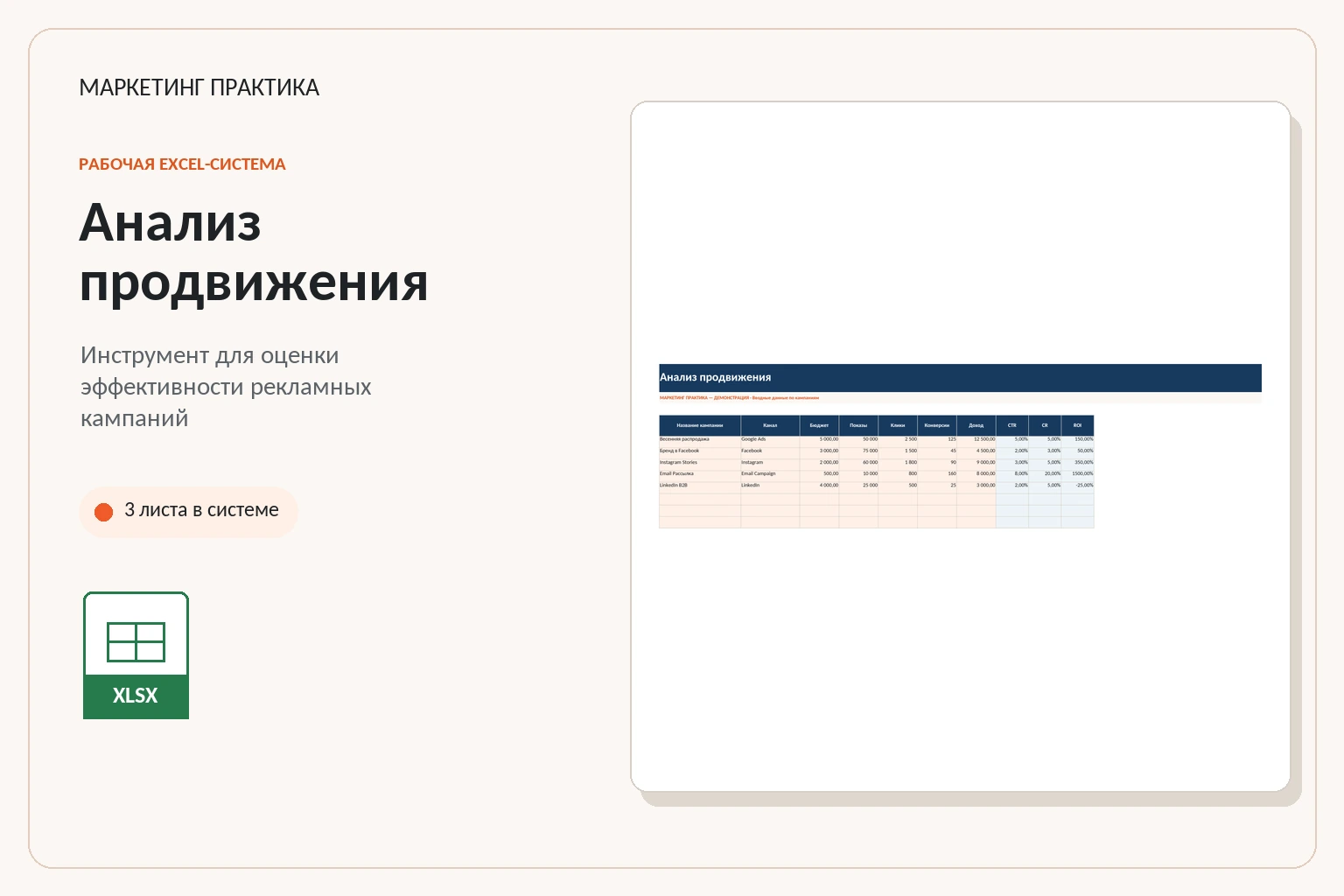The width and height of the screenshot is (1344, 896).
Task: Select the 'Название кампании' column header
Action: tap(700, 425)
